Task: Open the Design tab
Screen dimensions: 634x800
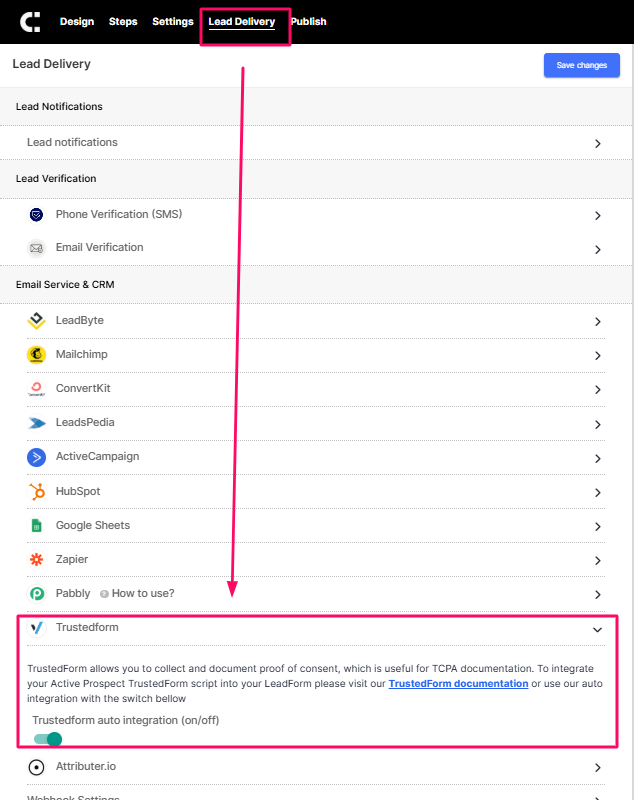Action: click(77, 21)
